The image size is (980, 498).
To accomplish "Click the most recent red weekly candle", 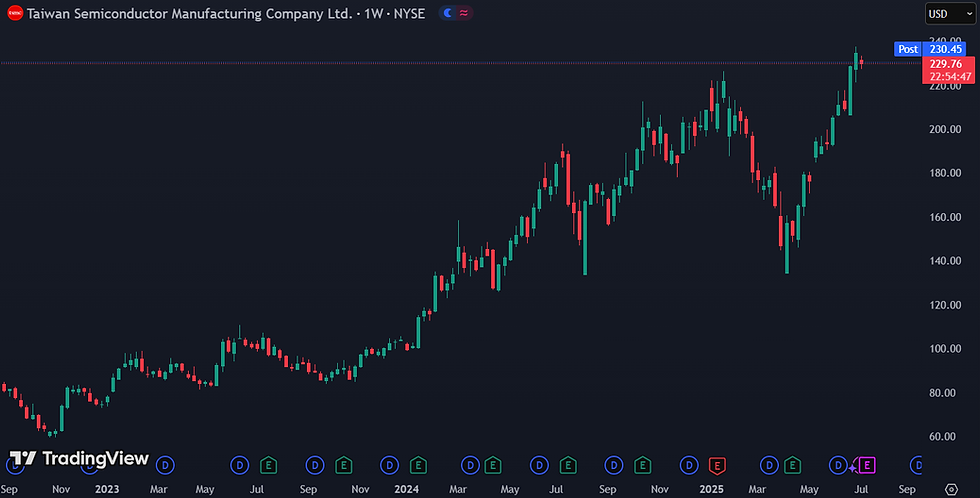I will click(861, 62).
